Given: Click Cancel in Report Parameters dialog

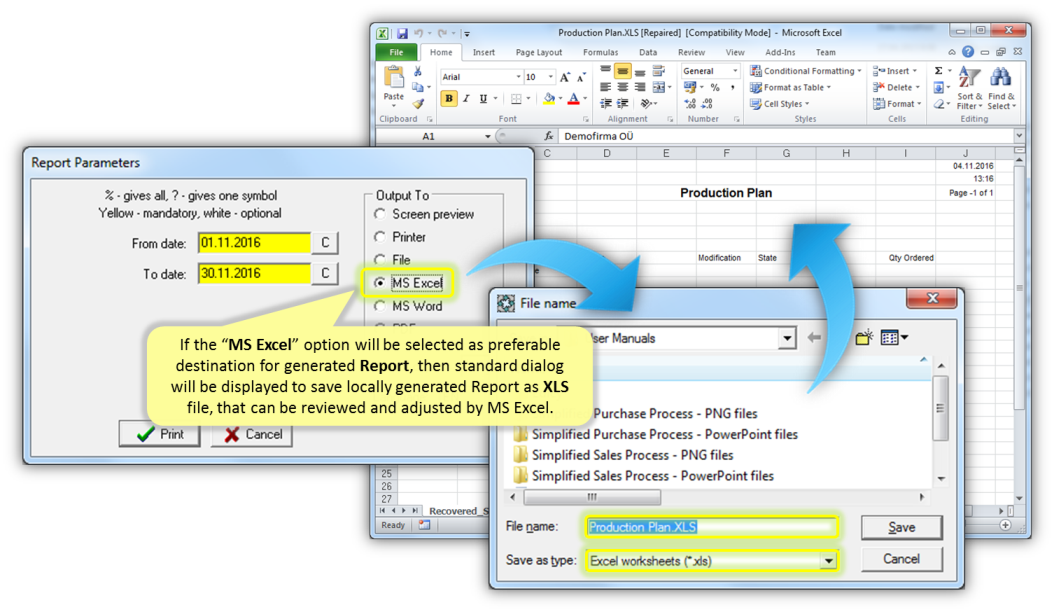Looking at the screenshot, I should (252, 434).
